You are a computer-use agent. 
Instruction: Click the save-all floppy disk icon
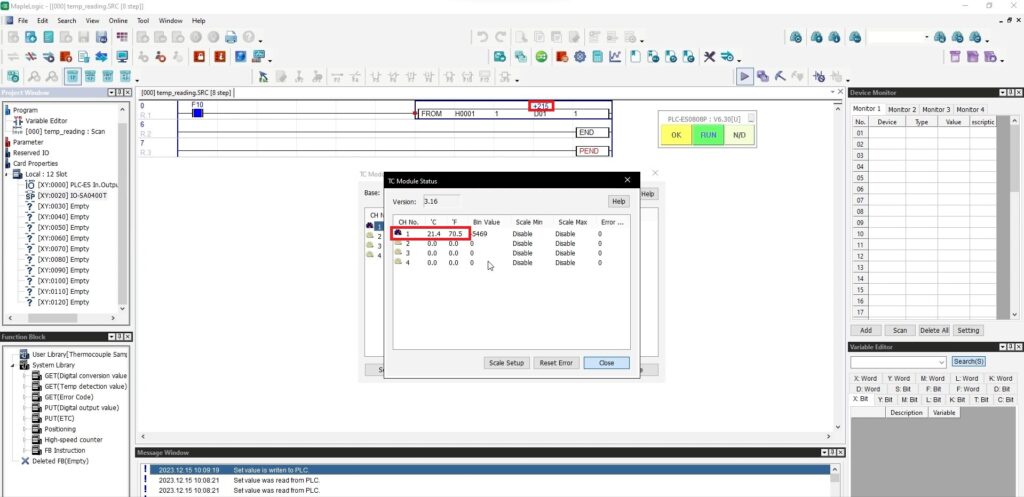coord(101,37)
